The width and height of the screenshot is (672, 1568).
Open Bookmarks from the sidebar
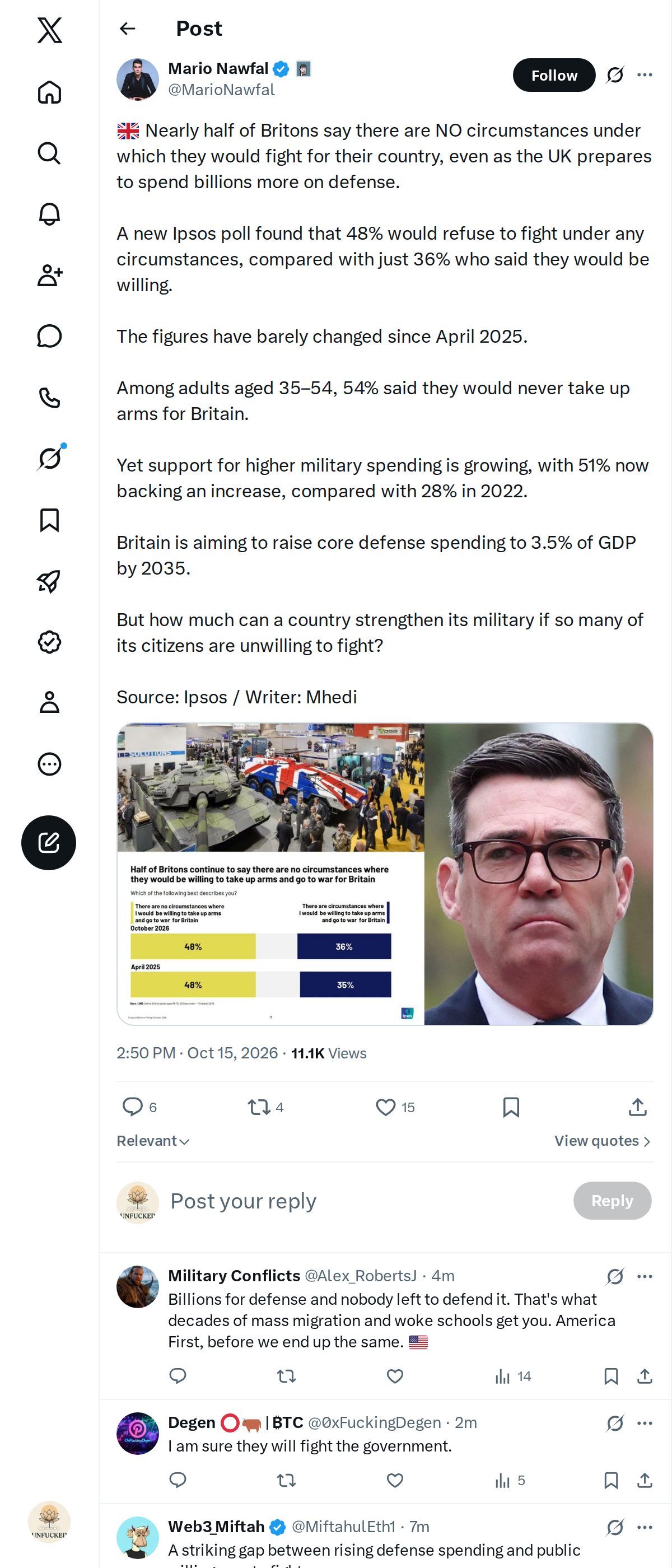[49, 520]
